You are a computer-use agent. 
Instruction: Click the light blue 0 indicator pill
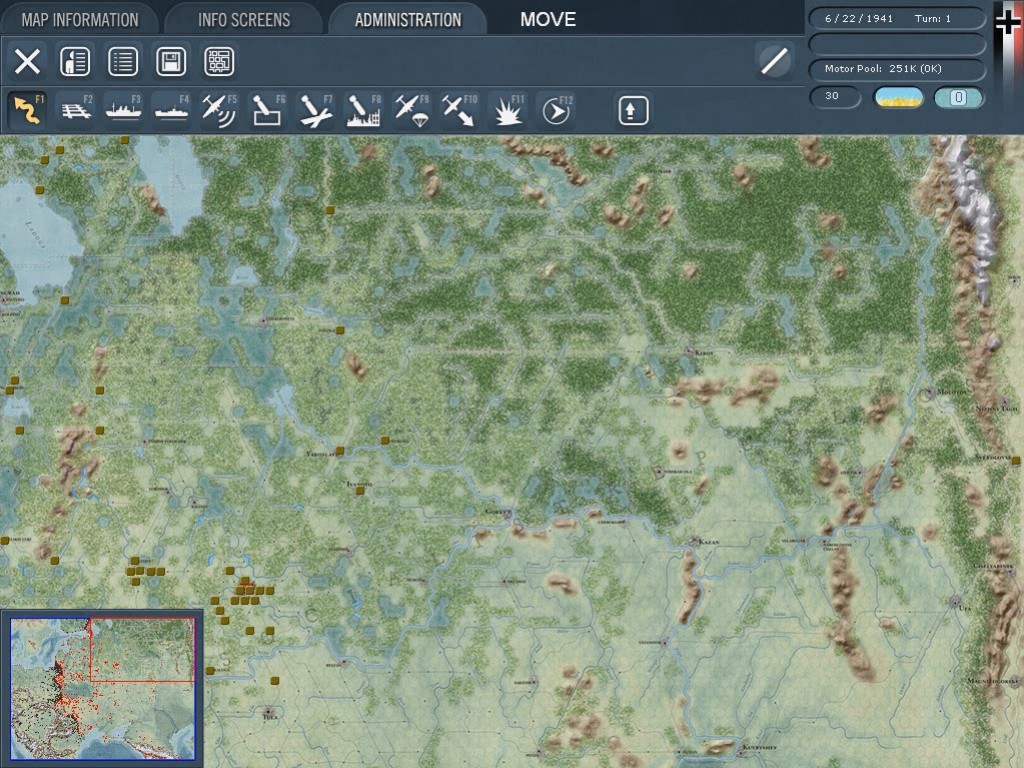[958, 97]
